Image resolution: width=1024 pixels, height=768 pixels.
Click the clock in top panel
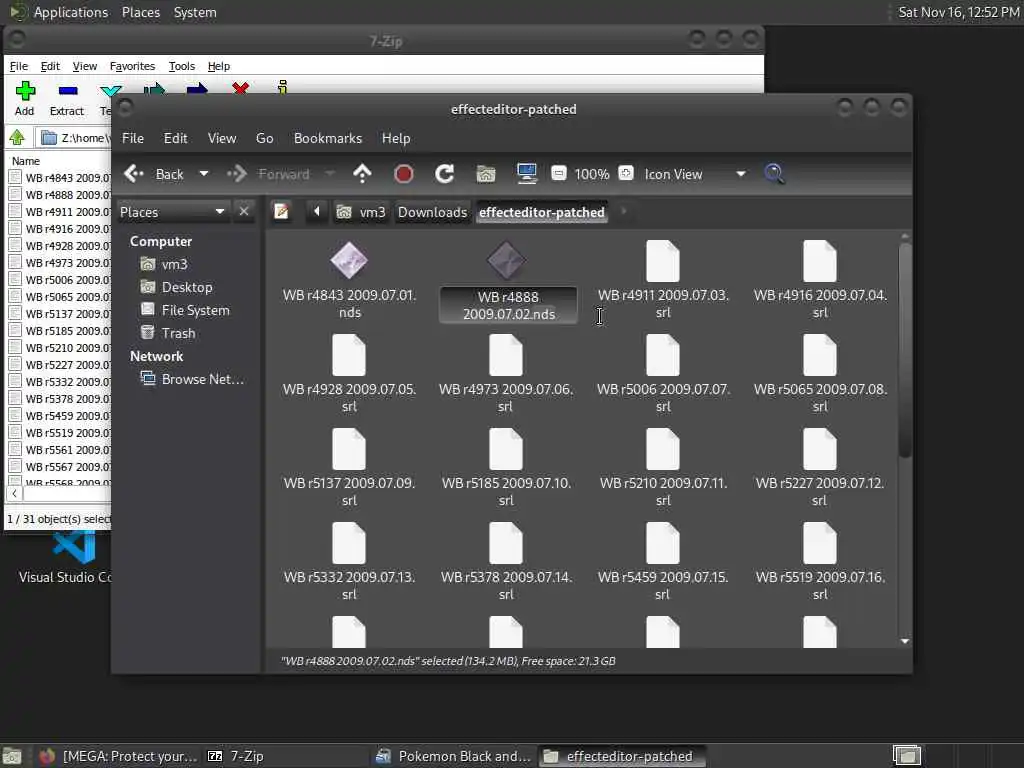(957, 12)
